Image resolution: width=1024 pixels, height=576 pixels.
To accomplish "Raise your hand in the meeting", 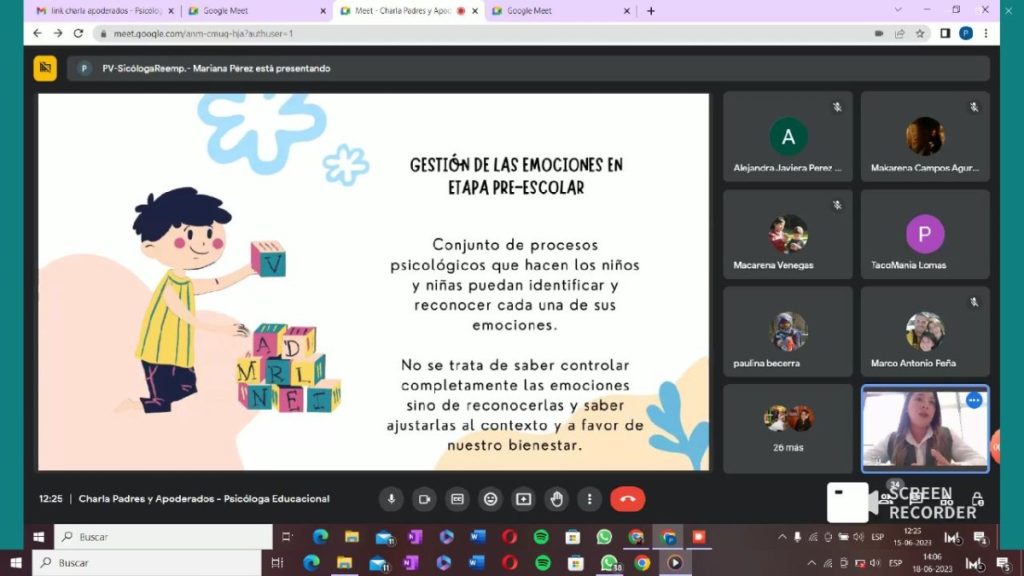I will (556, 499).
